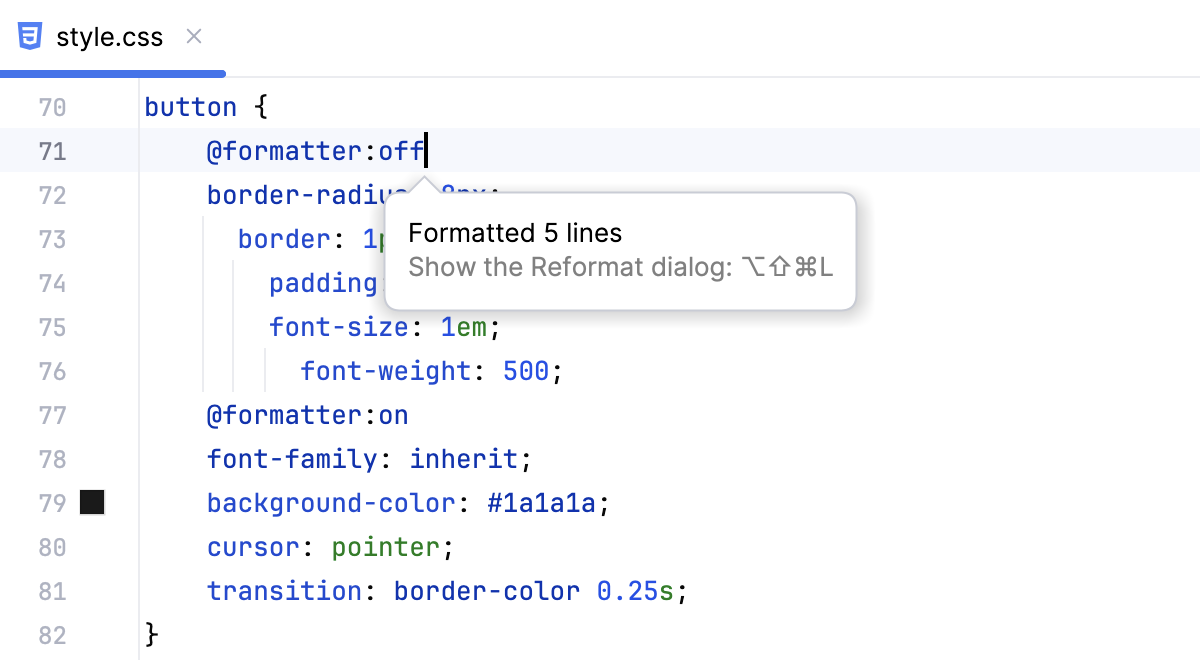Click the 1em font-size value on line 75
Screen dimensions: 1200x660
(x=462, y=327)
